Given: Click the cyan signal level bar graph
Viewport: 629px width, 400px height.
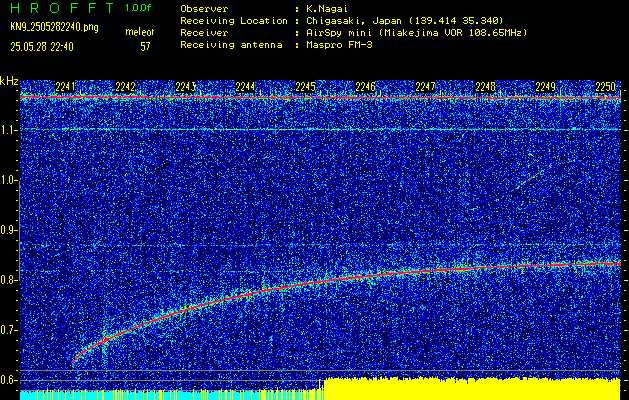Looking at the screenshot, I should point(172,395).
